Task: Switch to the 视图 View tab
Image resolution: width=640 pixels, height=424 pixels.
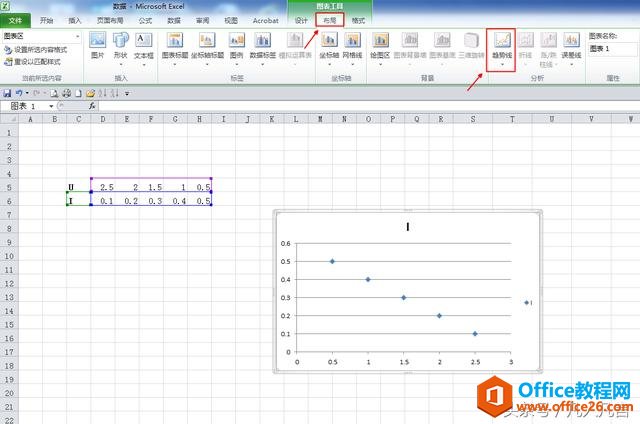Action: click(x=231, y=20)
